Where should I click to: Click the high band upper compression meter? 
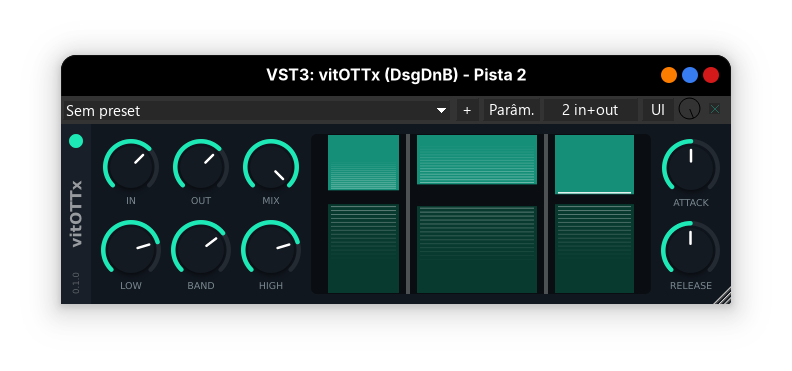pos(594,164)
